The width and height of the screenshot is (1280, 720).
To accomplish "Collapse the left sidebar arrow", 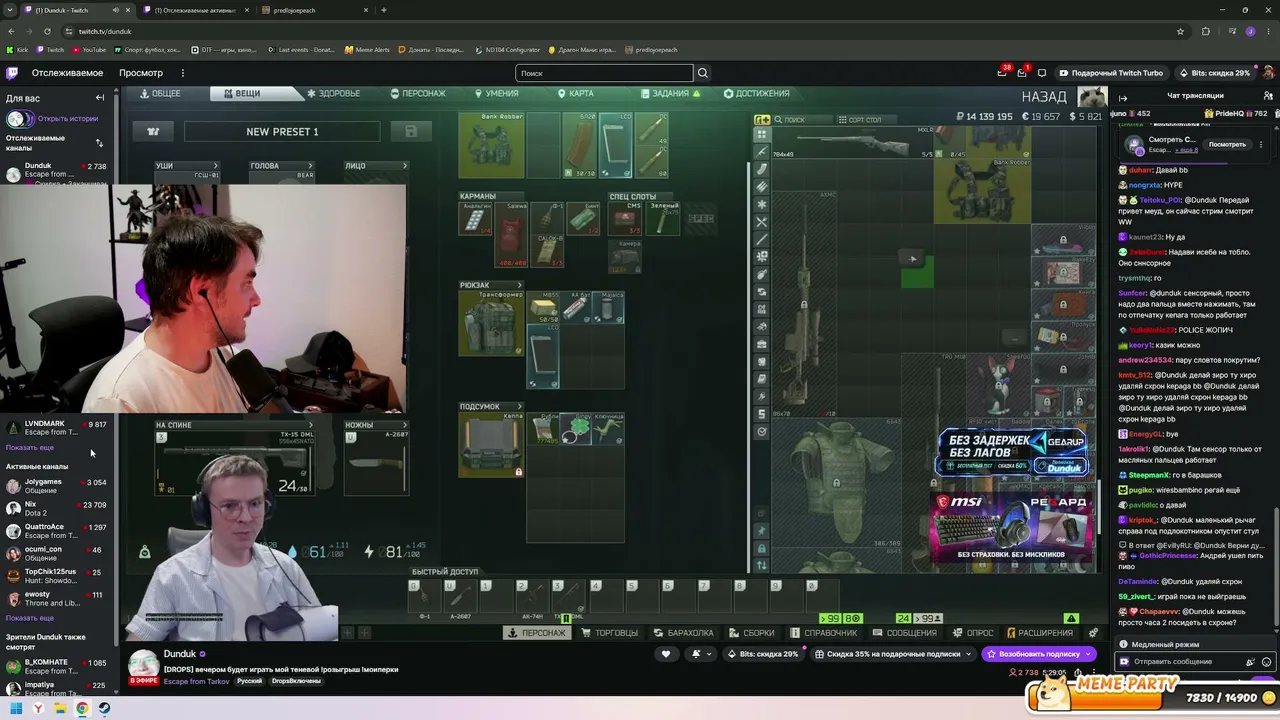I will 100,98.
